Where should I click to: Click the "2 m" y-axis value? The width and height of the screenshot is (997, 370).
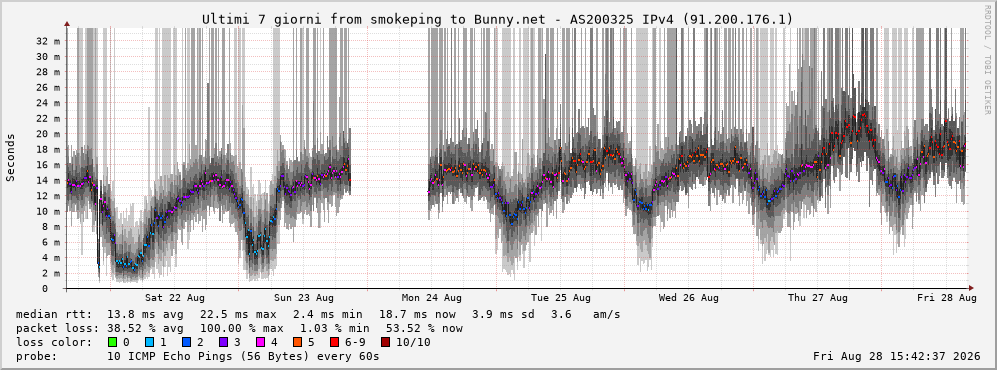[x=51, y=273]
